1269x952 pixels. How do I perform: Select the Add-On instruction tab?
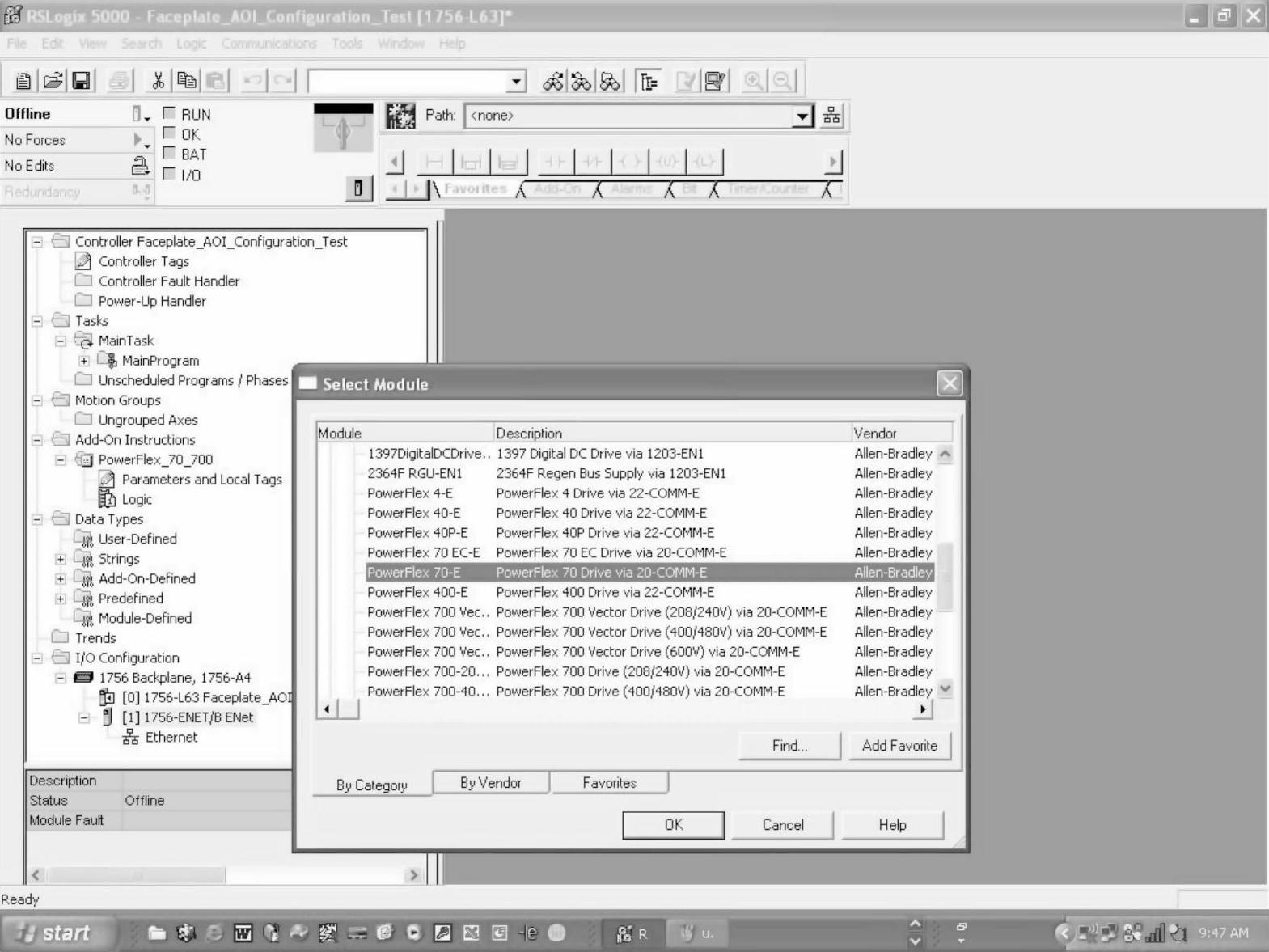point(557,188)
